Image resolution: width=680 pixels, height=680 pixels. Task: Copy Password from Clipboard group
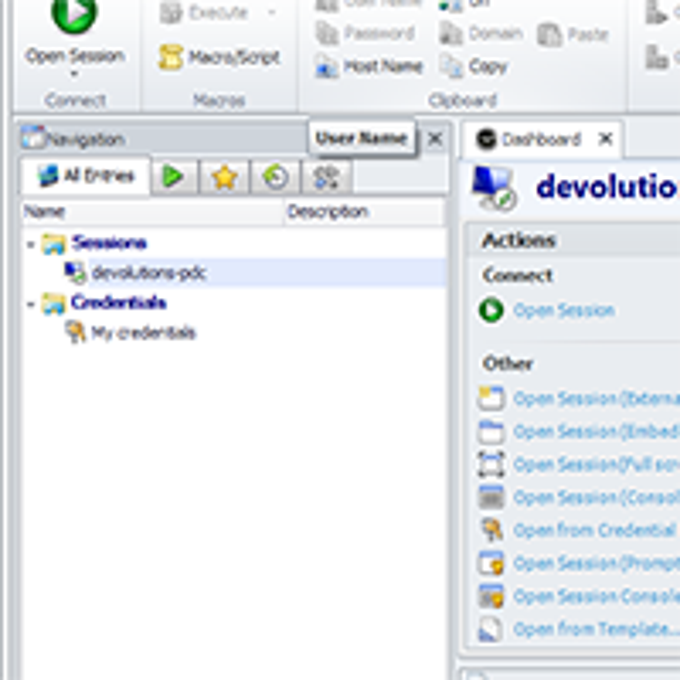(365, 34)
